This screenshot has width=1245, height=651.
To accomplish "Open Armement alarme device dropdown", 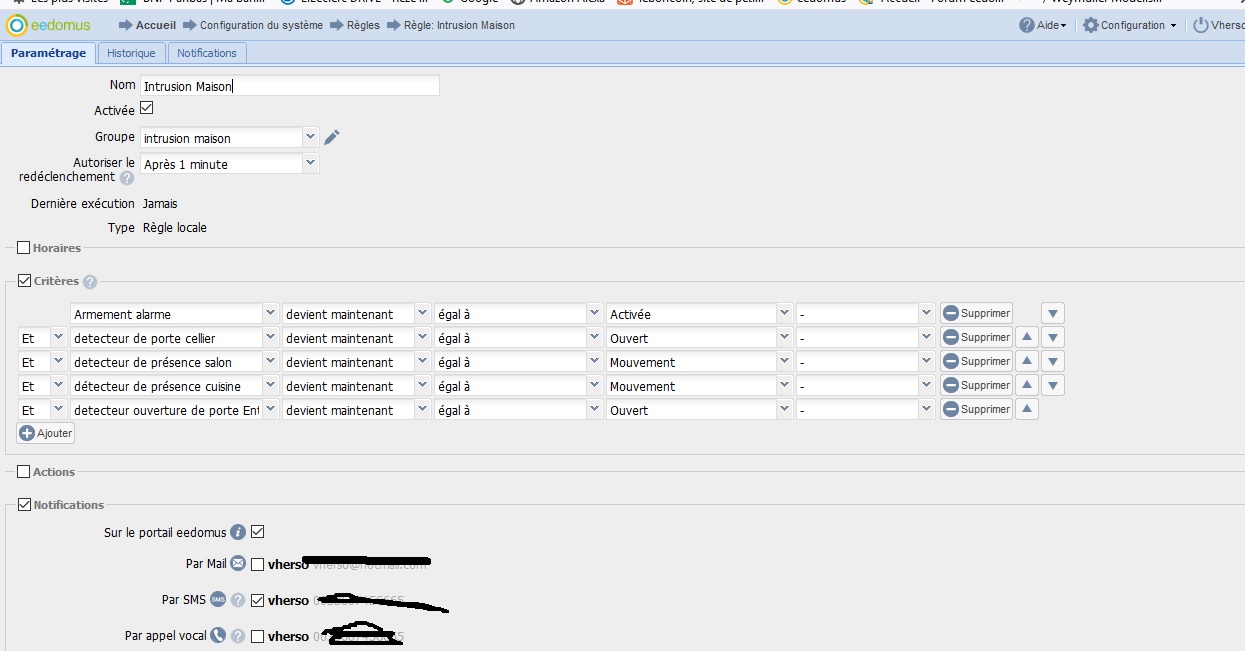I will (x=270, y=313).
